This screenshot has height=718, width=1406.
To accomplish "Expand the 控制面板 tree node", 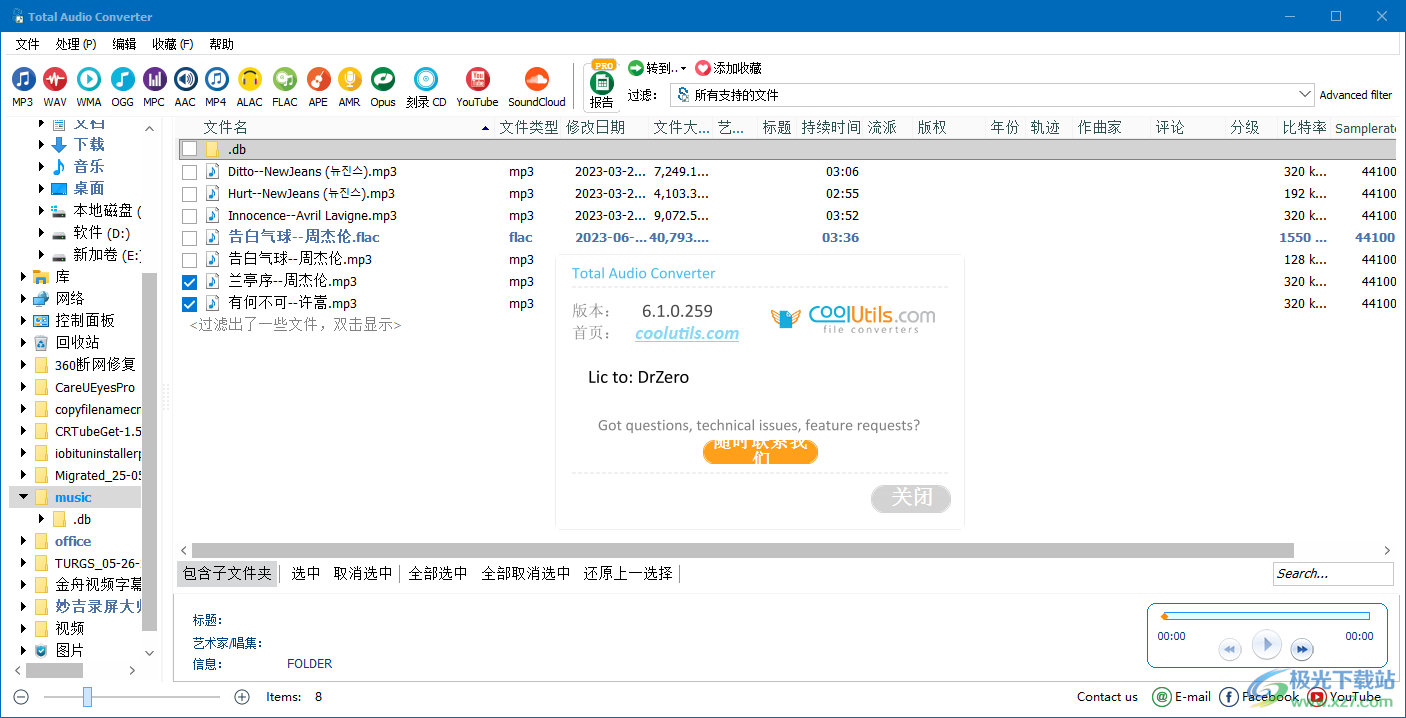I will [x=24, y=321].
